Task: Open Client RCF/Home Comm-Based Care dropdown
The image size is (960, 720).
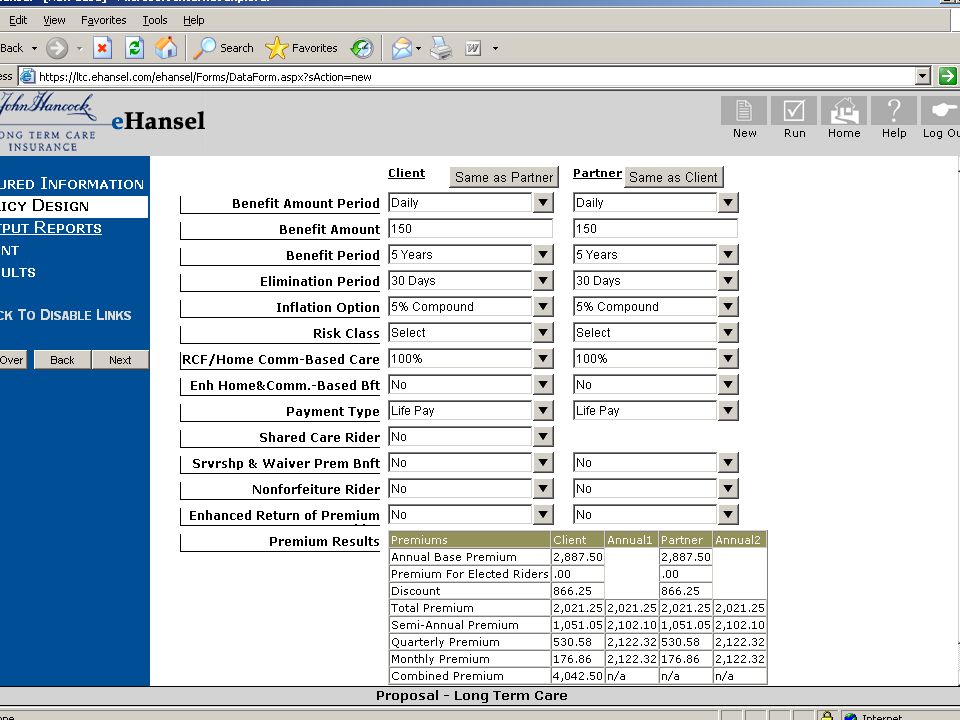Action: (x=543, y=359)
